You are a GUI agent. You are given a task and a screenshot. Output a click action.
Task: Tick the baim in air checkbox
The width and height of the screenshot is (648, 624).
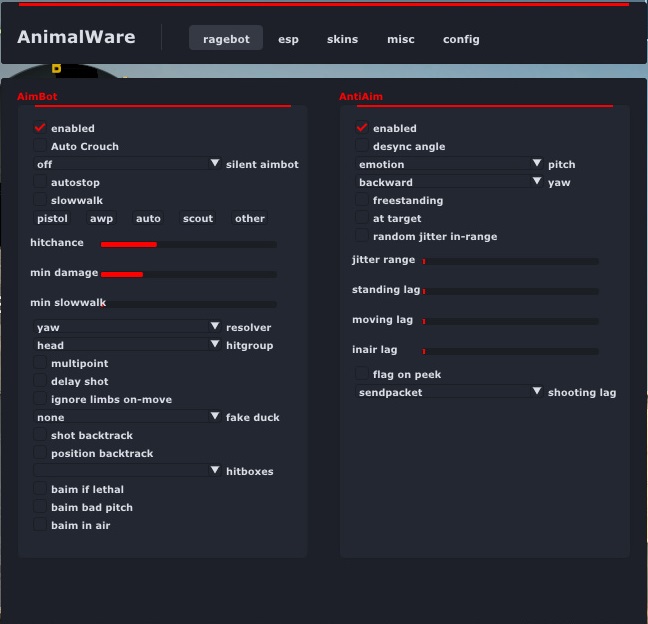40,525
